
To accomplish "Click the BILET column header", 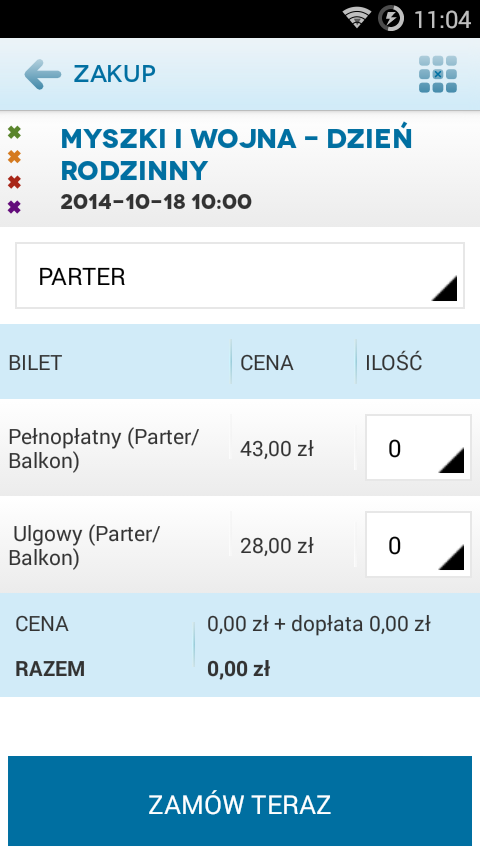I will pyautogui.click(x=35, y=363).
